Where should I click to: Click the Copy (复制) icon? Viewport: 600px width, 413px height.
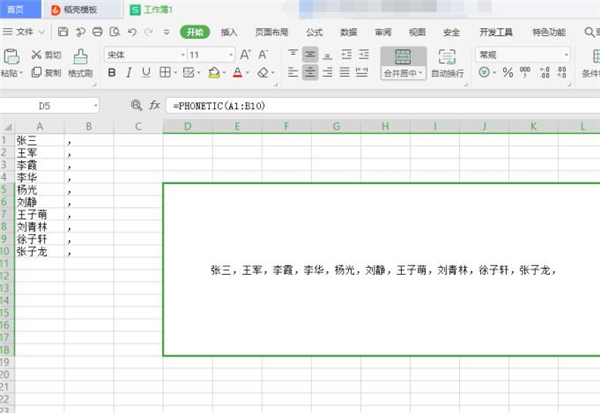pos(37,73)
